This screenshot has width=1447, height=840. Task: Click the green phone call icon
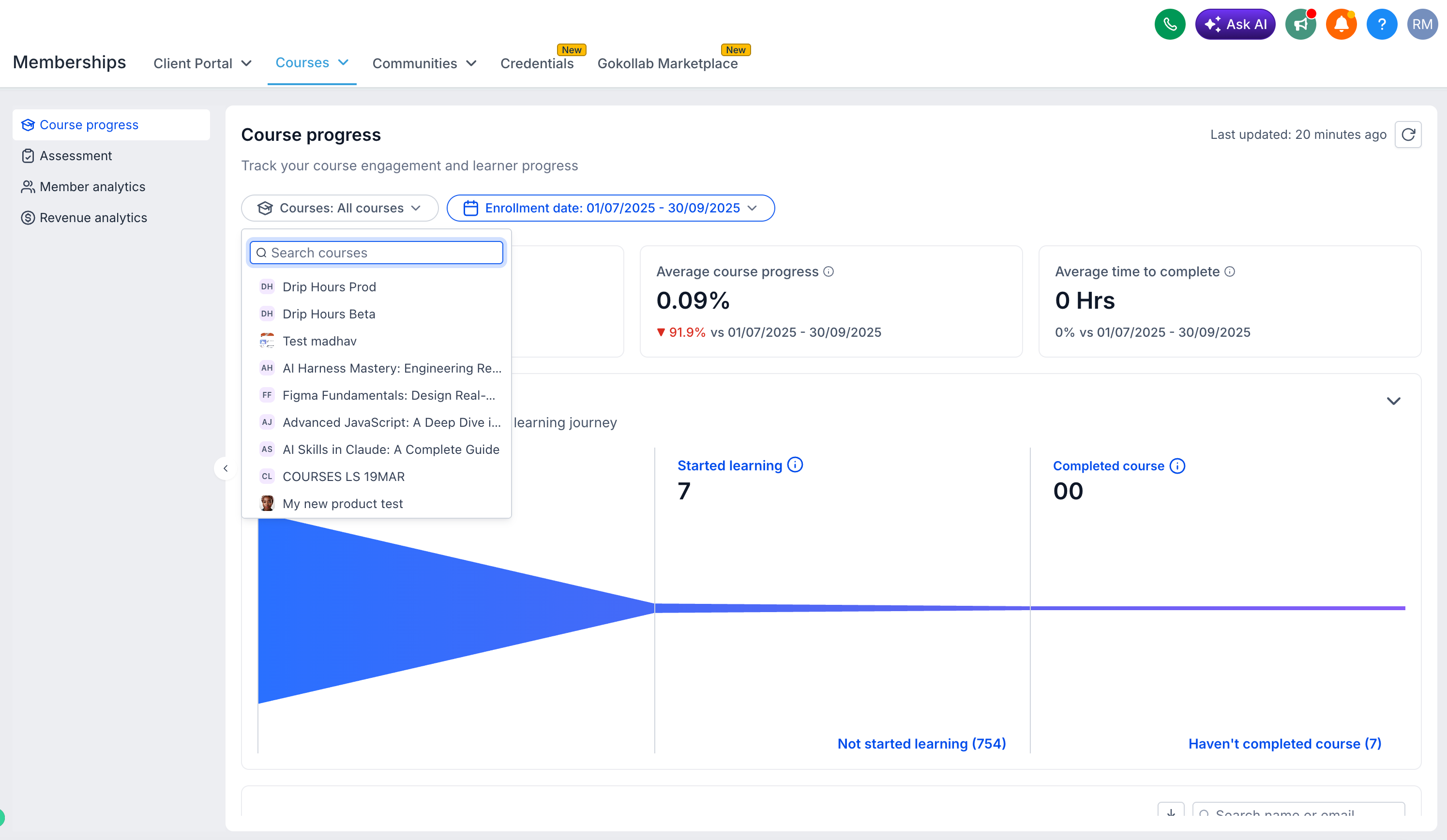pyautogui.click(x=1170, y=25)
